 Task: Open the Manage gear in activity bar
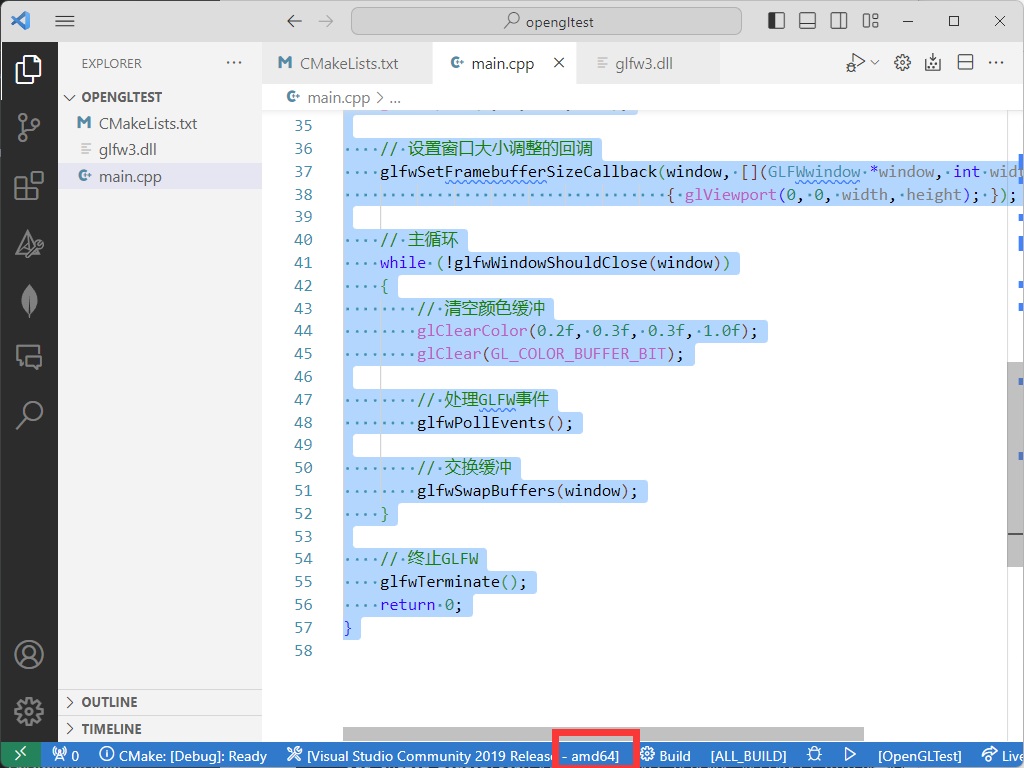[28, 711]
